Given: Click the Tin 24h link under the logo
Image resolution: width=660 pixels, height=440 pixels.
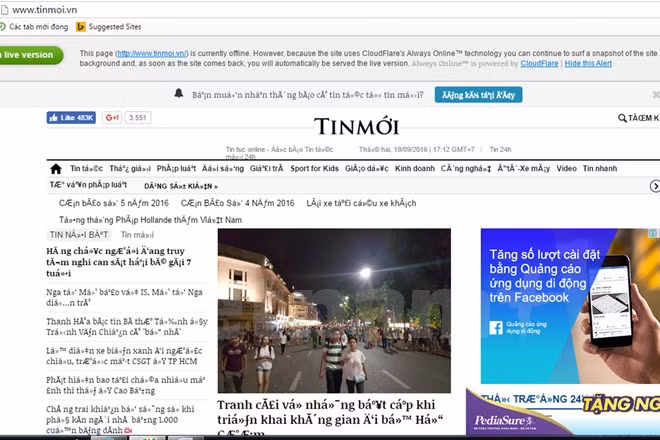Looking at the screenshot, I should click(x=500, y=149).
